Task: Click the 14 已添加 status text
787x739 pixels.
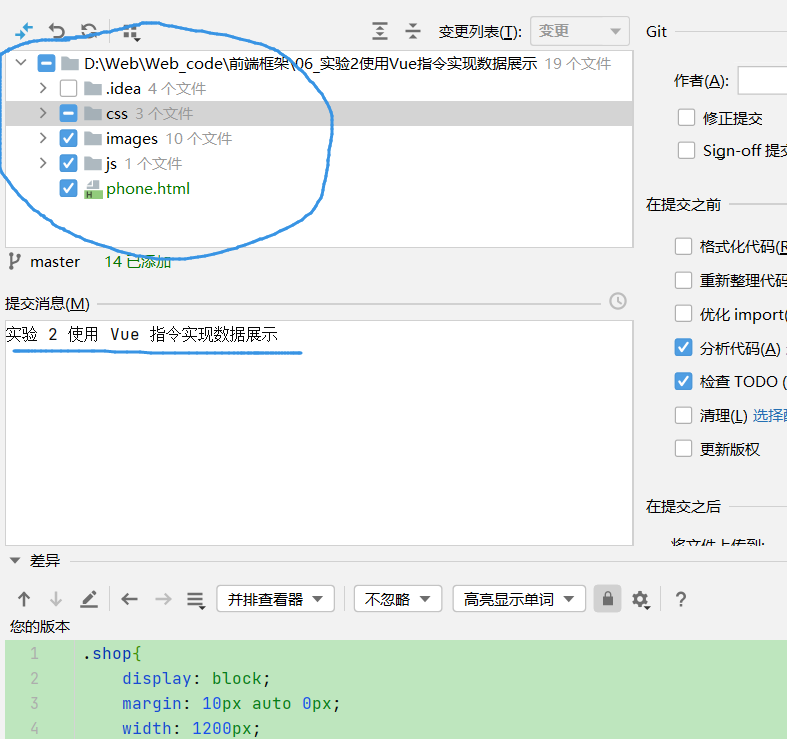Action: [x=138, y=262]
